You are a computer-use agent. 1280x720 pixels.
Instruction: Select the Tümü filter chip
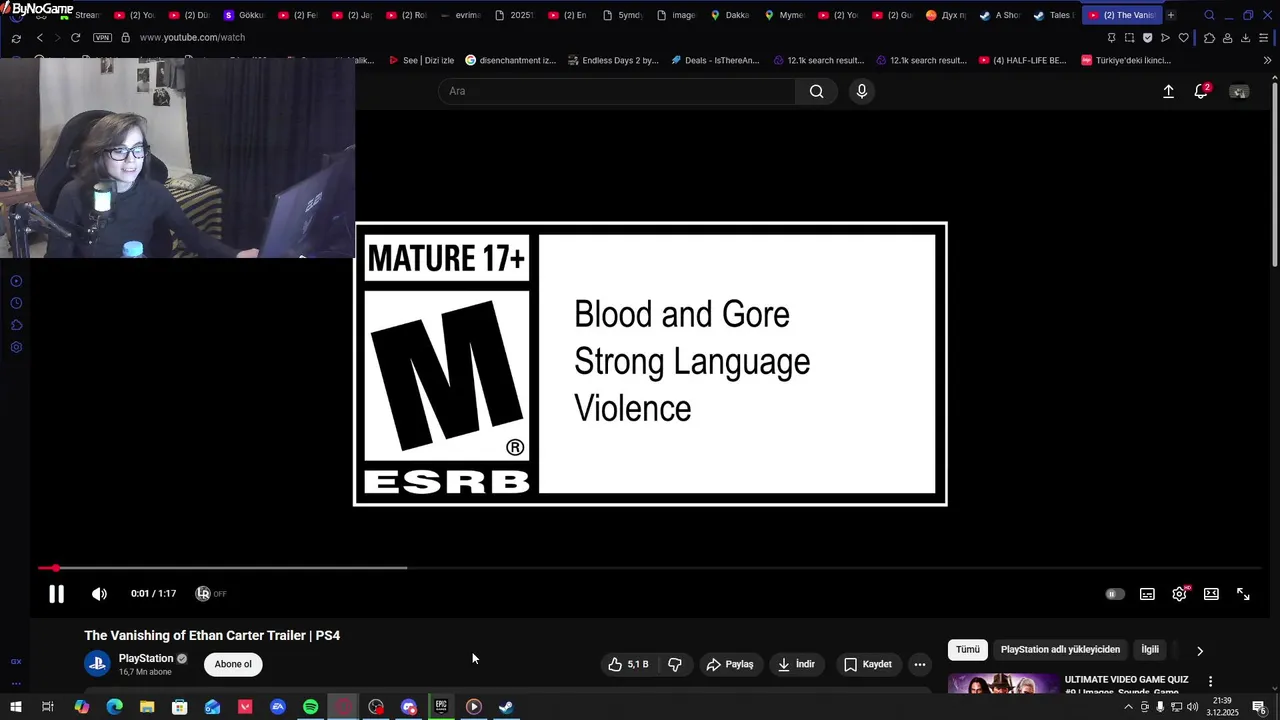point(968,649)
